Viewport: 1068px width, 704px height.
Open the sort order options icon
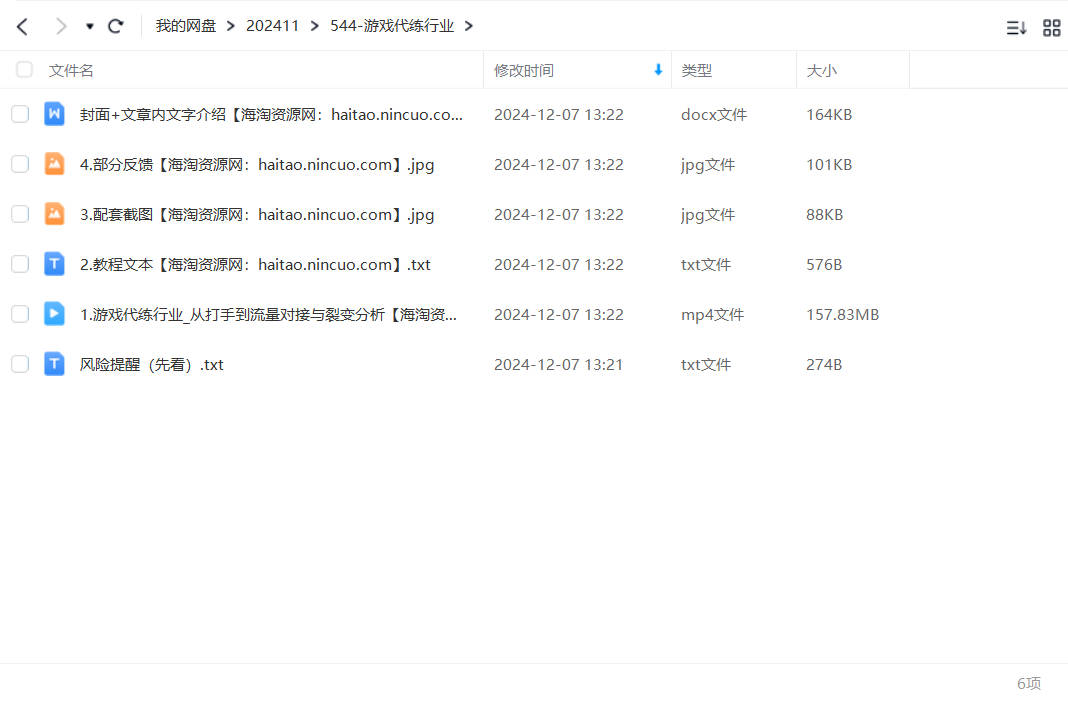pos(1016,28)
